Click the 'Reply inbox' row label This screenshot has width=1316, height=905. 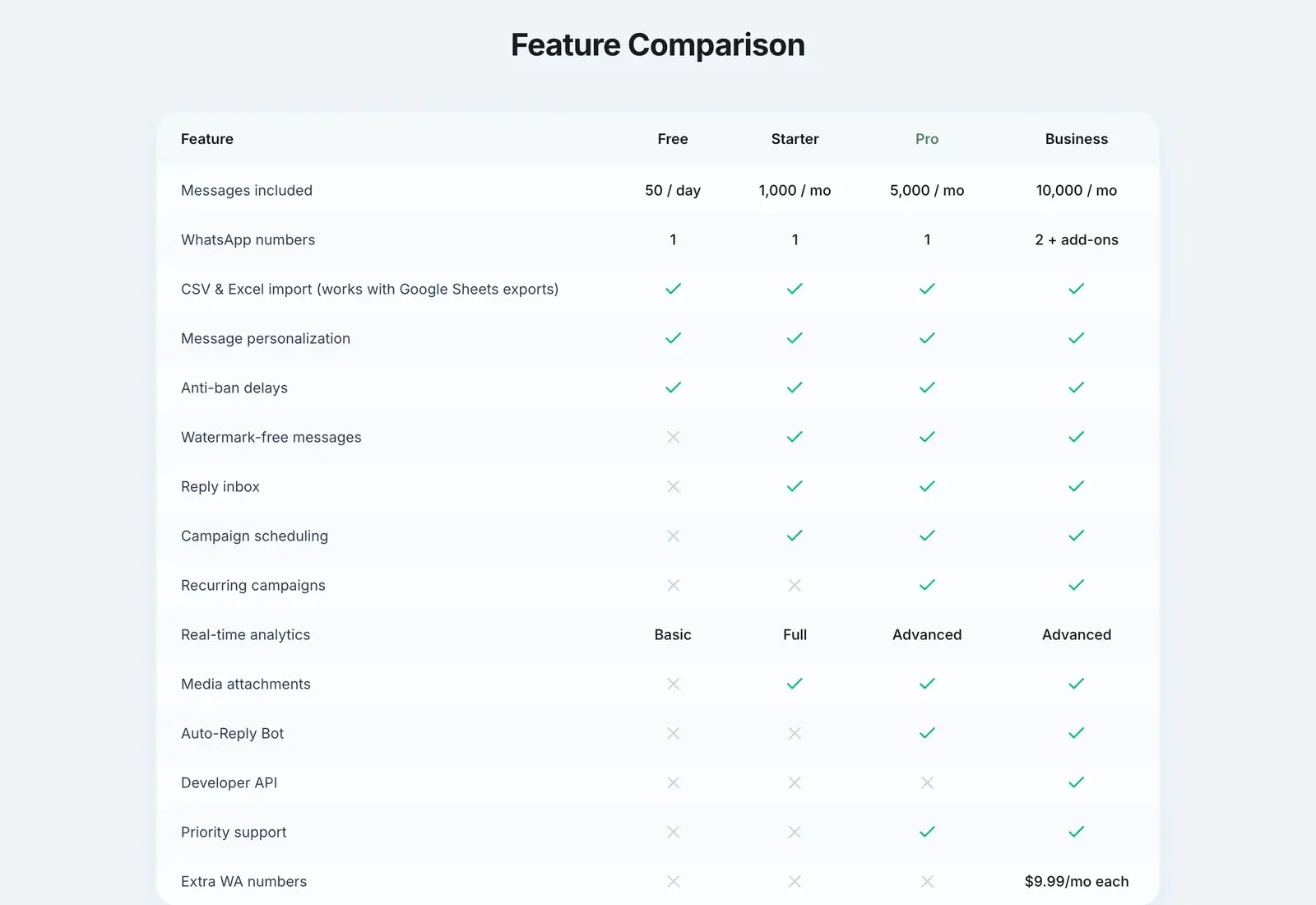(x=220, y=486)
